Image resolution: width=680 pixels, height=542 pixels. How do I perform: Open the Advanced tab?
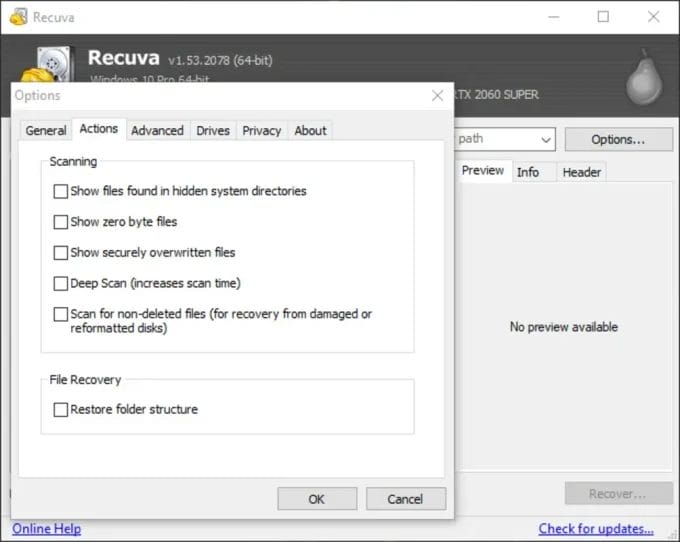coord(157,131)
